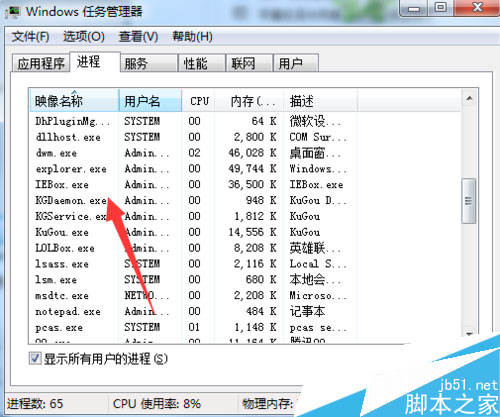The height and width of the screenshot is (417, 500).
Task: Open the 文件(F) menu
Action: [x=30, y=36]
